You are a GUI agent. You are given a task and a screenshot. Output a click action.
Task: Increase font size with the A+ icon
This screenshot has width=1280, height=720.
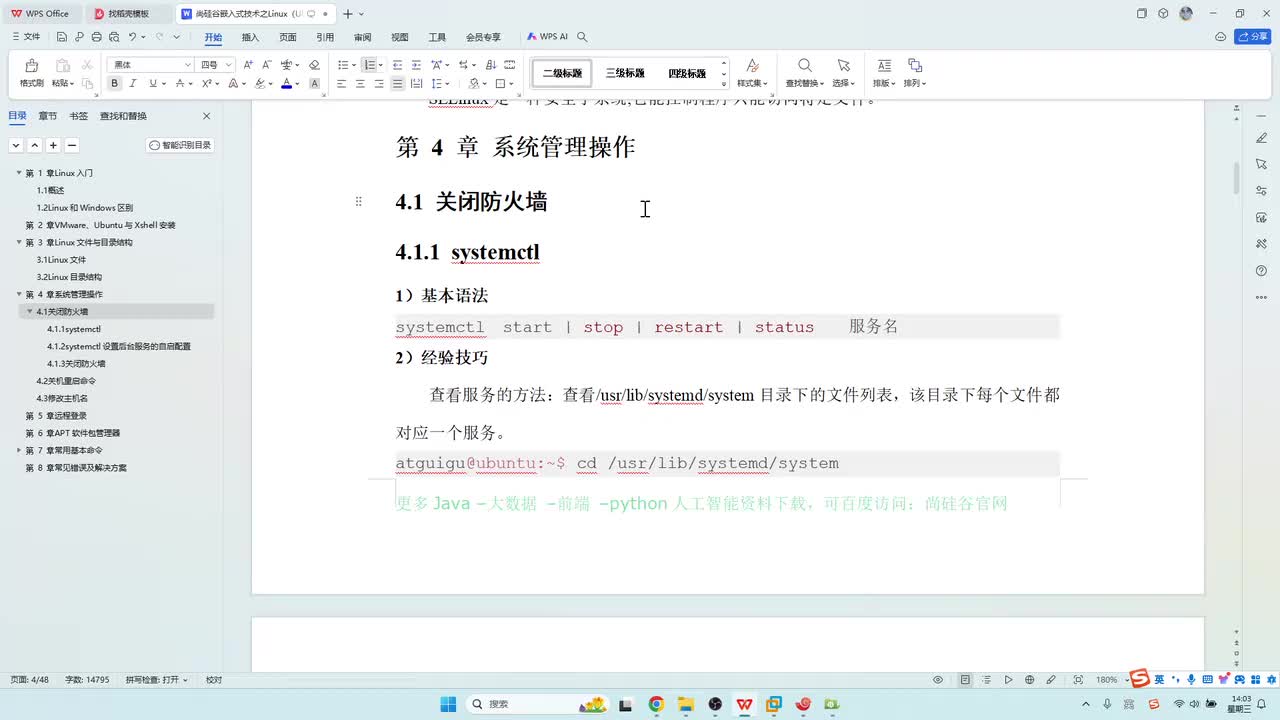coord(248,65)
